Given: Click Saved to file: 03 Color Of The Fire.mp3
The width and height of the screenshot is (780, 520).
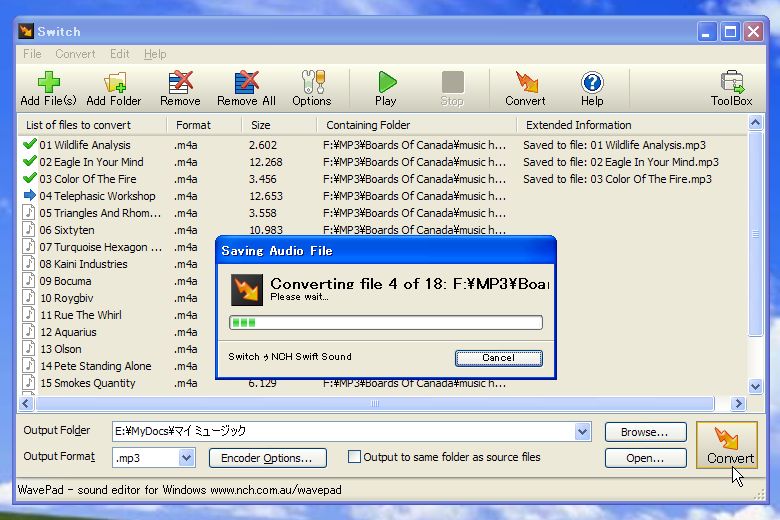Looking at the screenshot, I should coord(617,179).
